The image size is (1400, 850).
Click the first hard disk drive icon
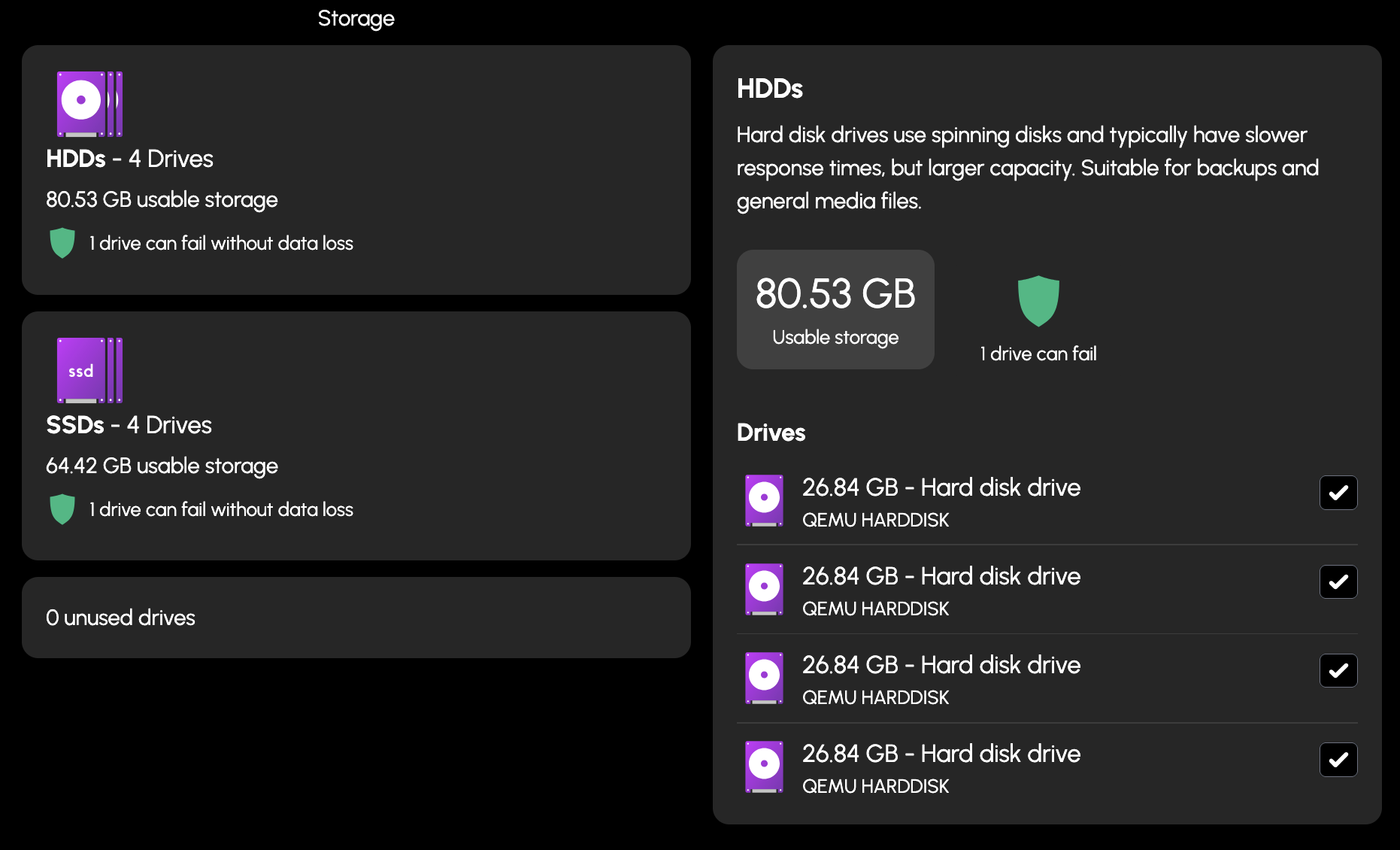pyautogui.click(x=764, y=500)
